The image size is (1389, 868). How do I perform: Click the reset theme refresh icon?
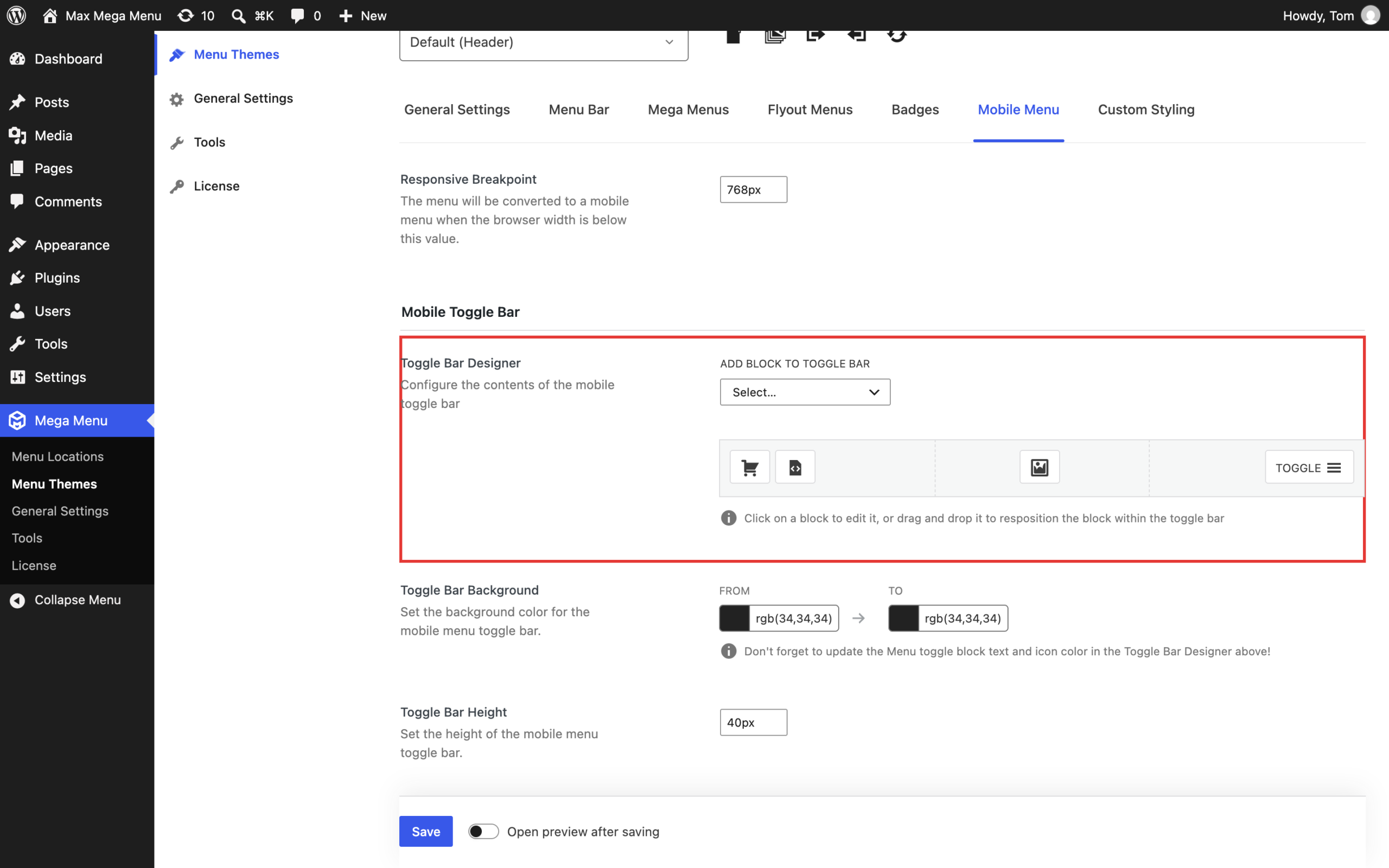pos(896,36)
